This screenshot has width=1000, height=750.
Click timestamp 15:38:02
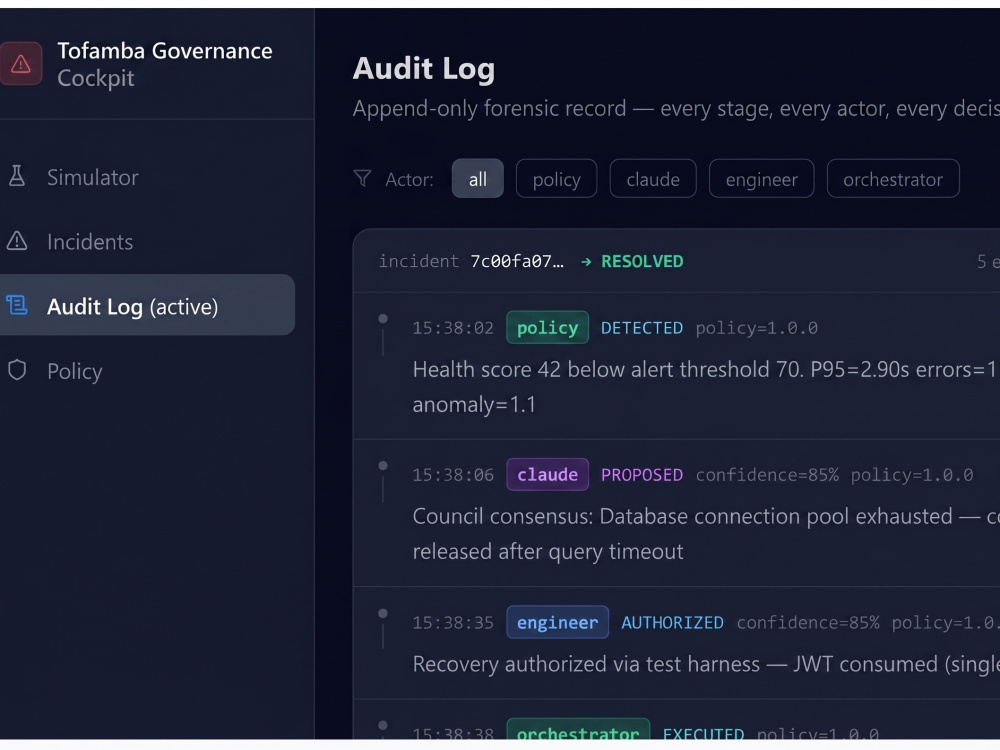click(453, 328)
